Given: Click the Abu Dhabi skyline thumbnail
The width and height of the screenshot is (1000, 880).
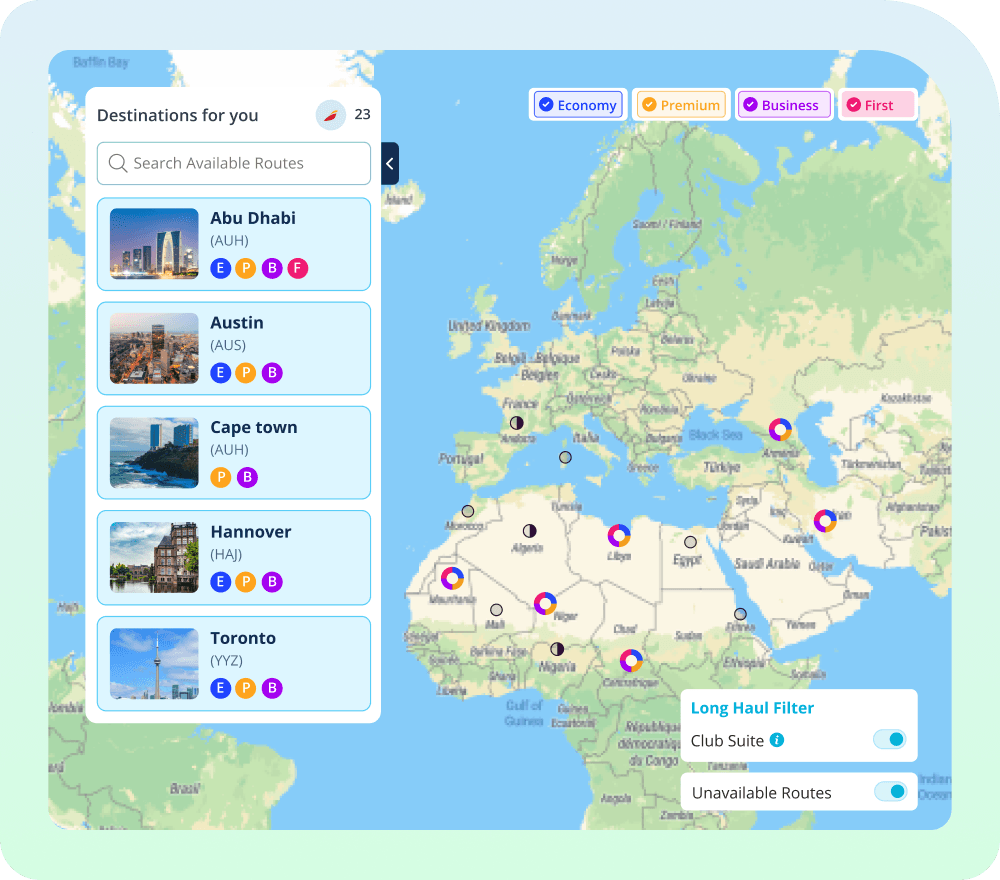Looking at the screenshot, I should coord(154,244).
